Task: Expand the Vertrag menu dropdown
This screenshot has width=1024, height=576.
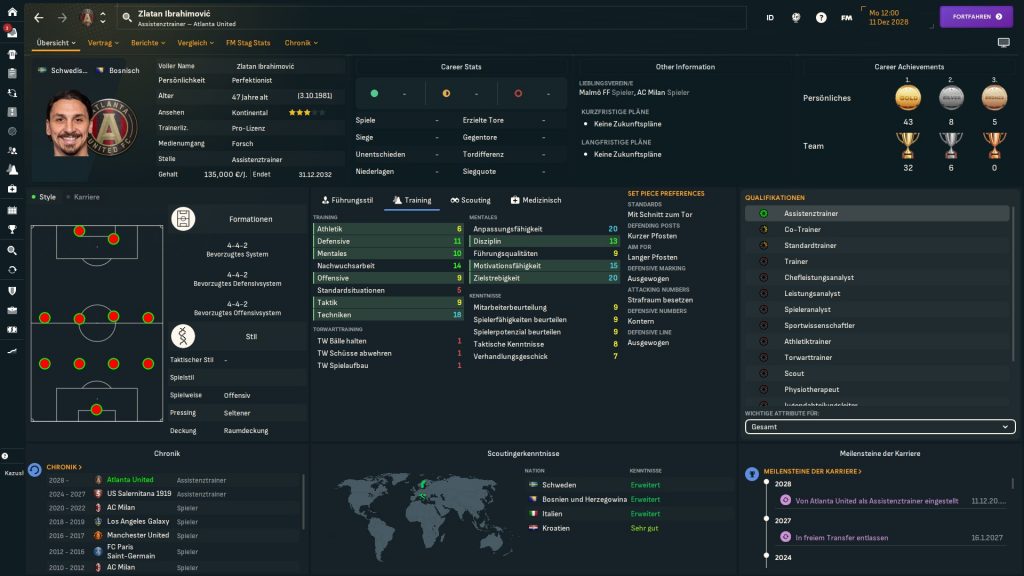Action: pos(102,43)
